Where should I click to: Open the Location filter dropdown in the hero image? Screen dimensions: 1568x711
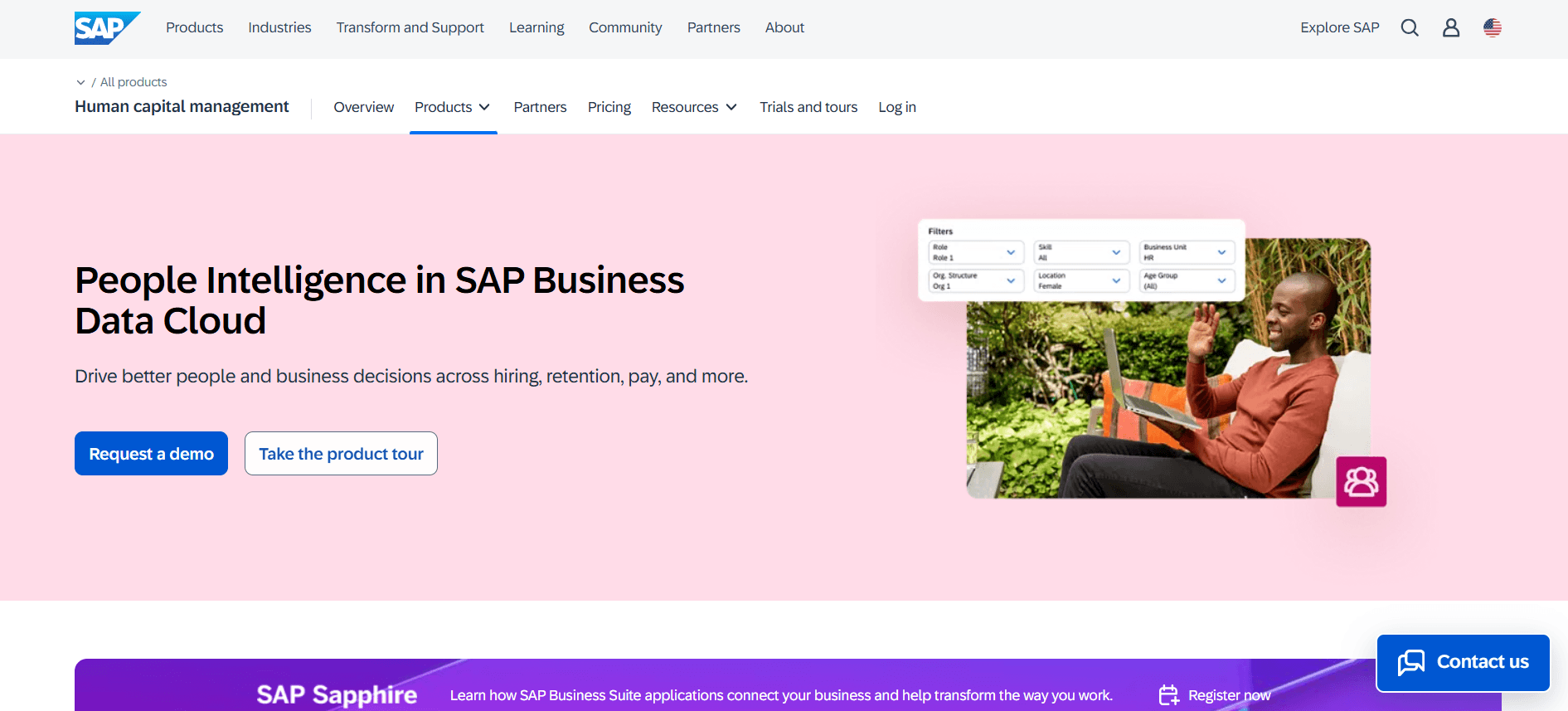point(1081,280)
